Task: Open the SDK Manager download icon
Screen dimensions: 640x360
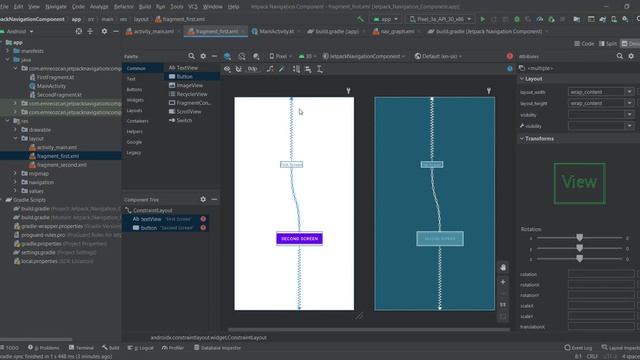Action: pyautogui.click(x=625, y=19)
